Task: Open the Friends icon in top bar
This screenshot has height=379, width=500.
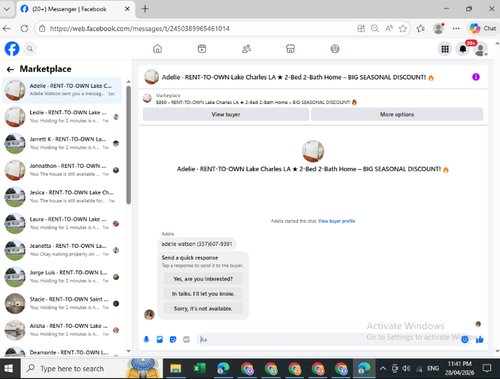Action: pos(246,49)
